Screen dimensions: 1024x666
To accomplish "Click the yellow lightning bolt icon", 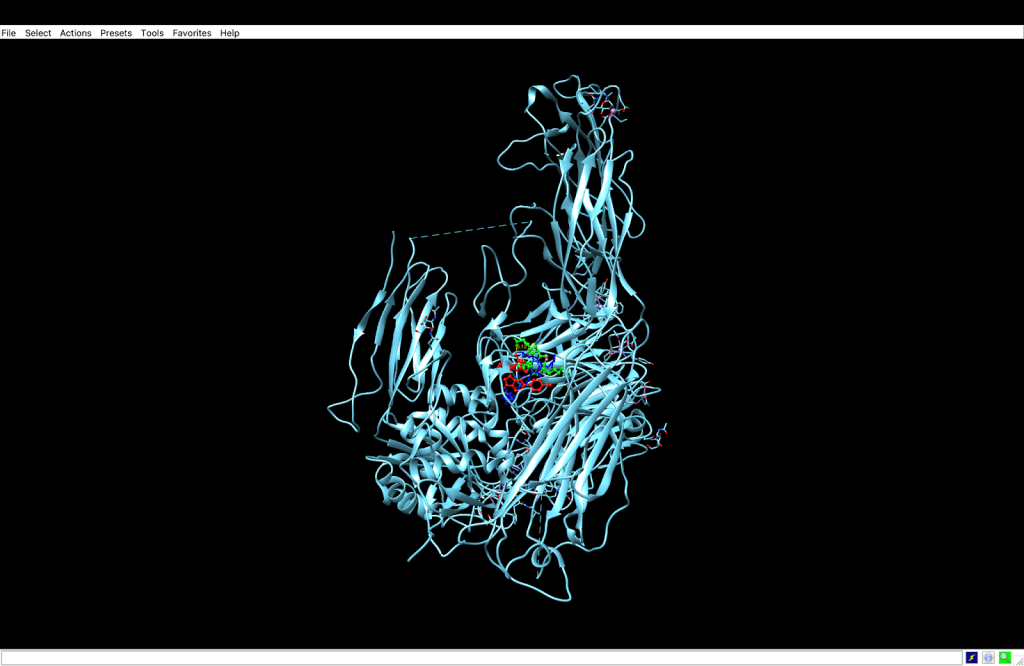I will (x=971, y=657).
